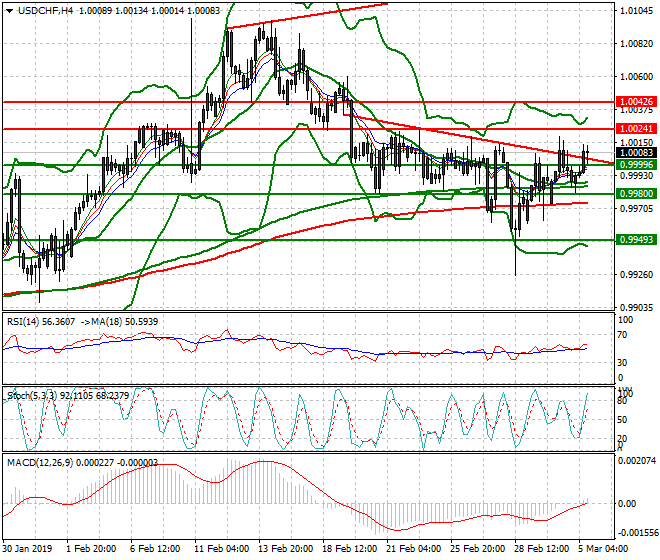Image resolution: width=660 pixels, height=560 pixels.
Task: Click the 1.00600 price scale value
Action: [637, 77]
